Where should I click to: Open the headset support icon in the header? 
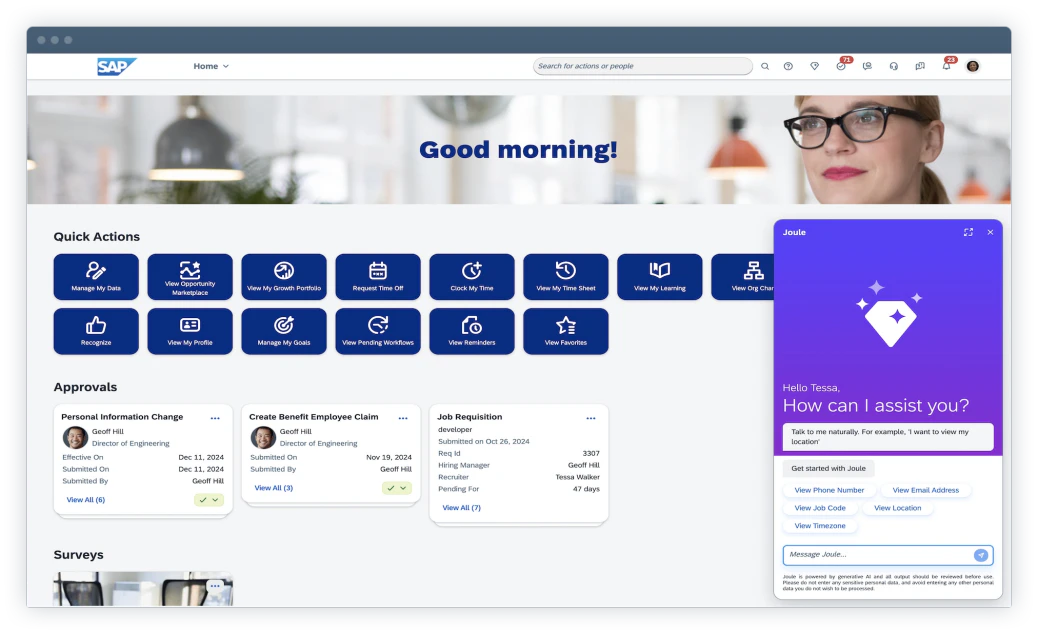pyautogui.click(x=893, y=65)
